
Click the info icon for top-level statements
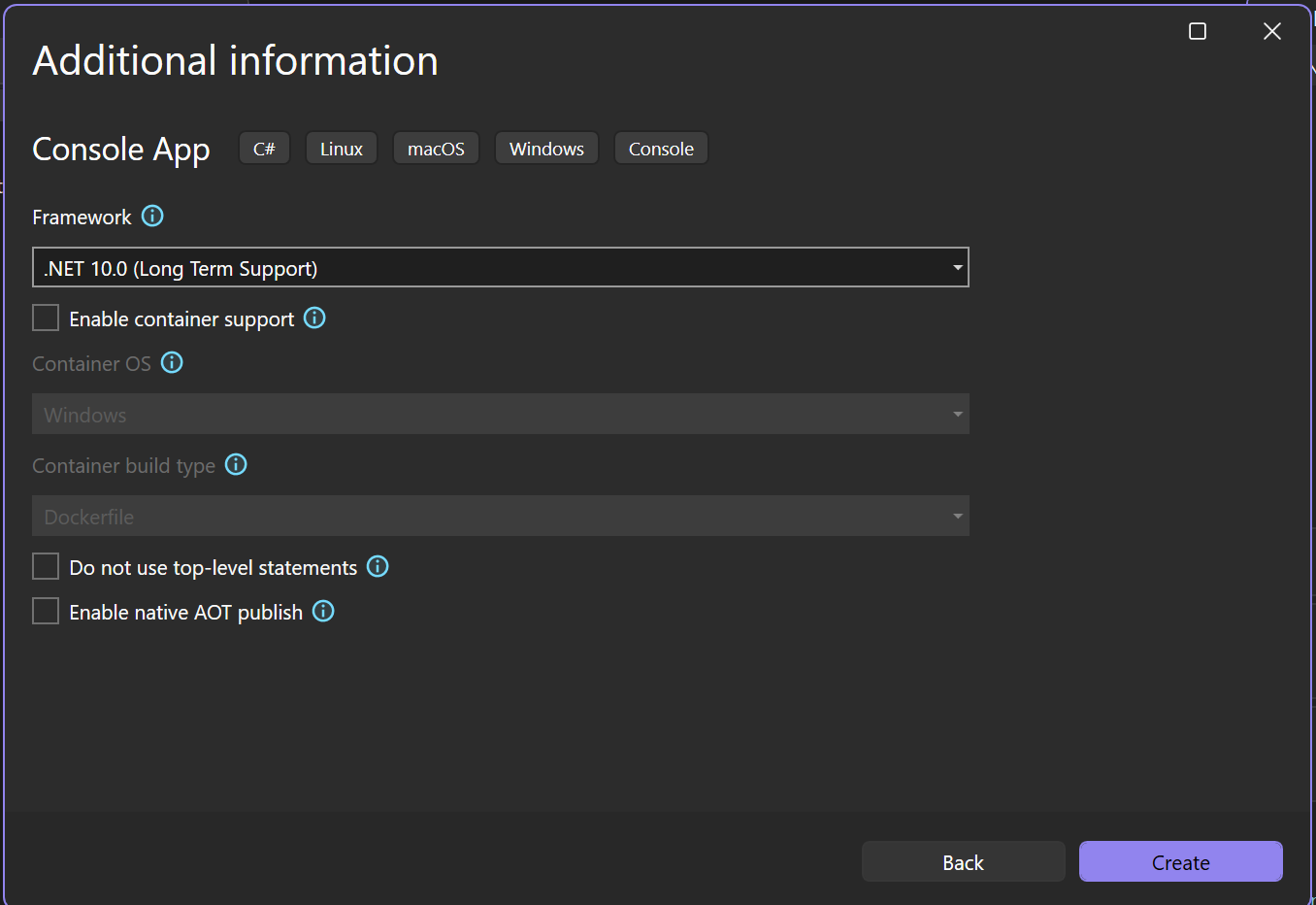pos(378,566)
